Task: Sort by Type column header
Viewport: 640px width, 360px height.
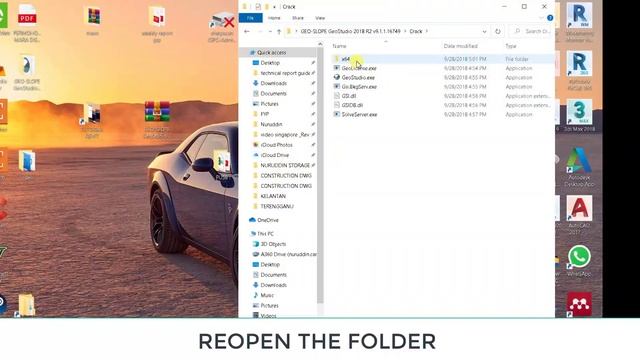Action: coord(511,46)
